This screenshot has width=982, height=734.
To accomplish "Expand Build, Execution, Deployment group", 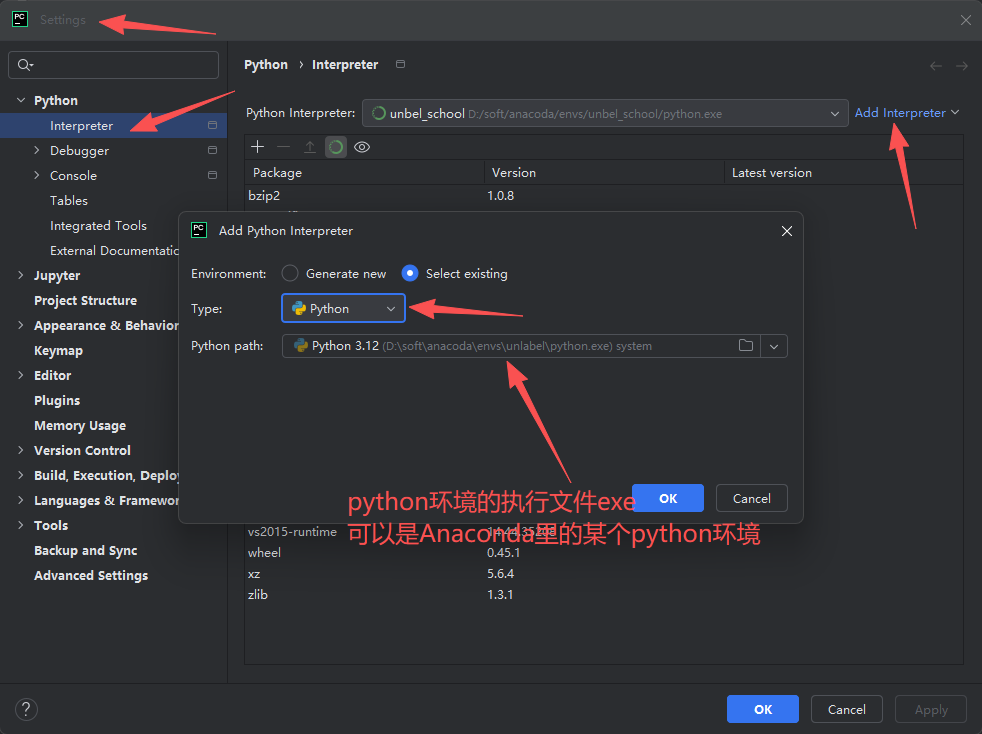I will (x=21, y=475).
